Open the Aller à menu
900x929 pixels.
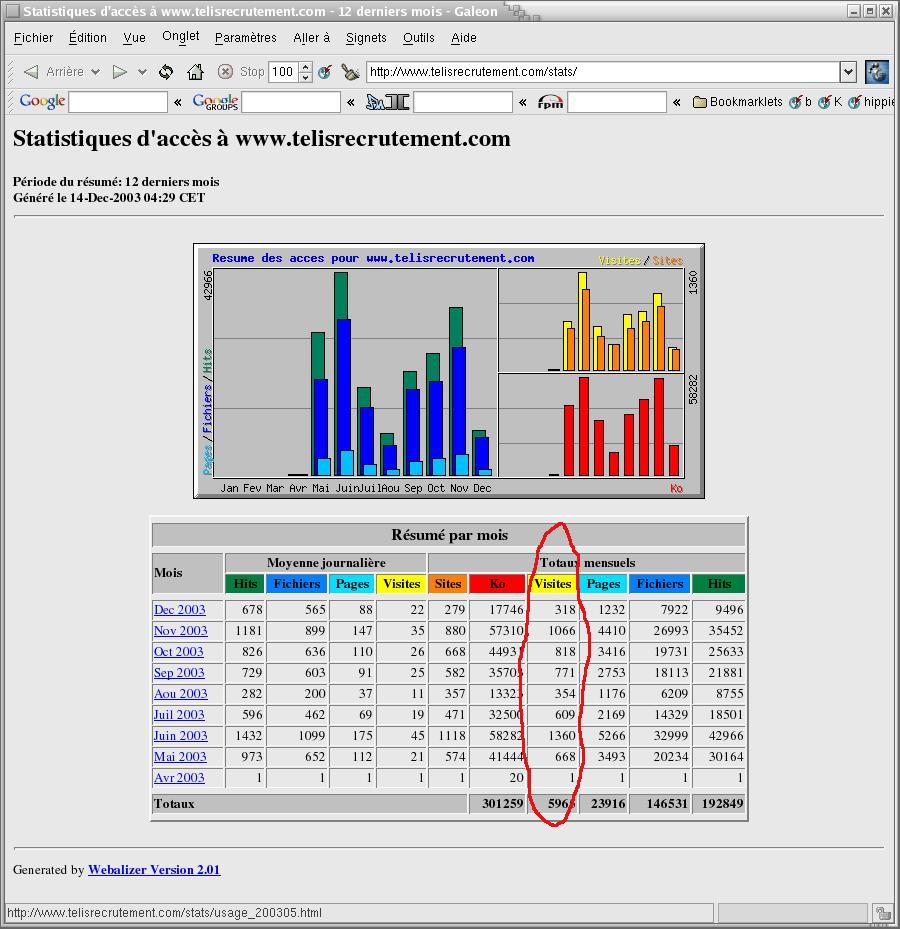click(312, 38)
